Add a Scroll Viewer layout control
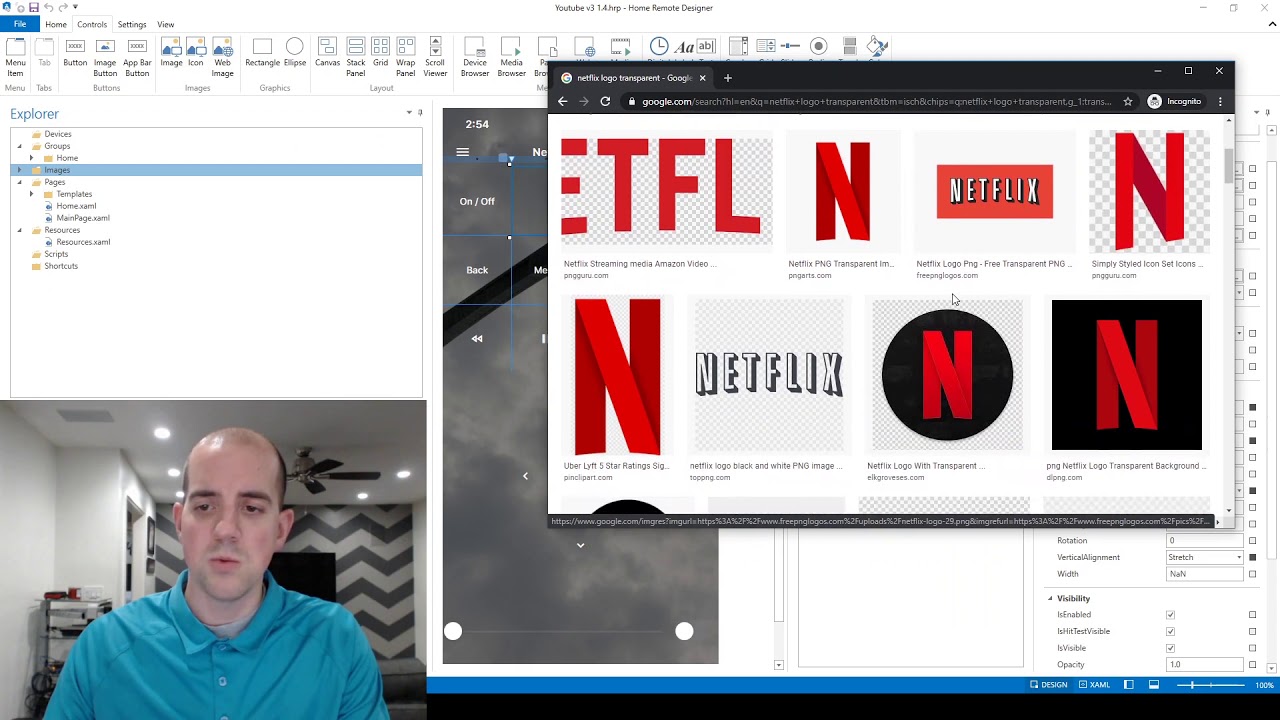 coord(435,56)
